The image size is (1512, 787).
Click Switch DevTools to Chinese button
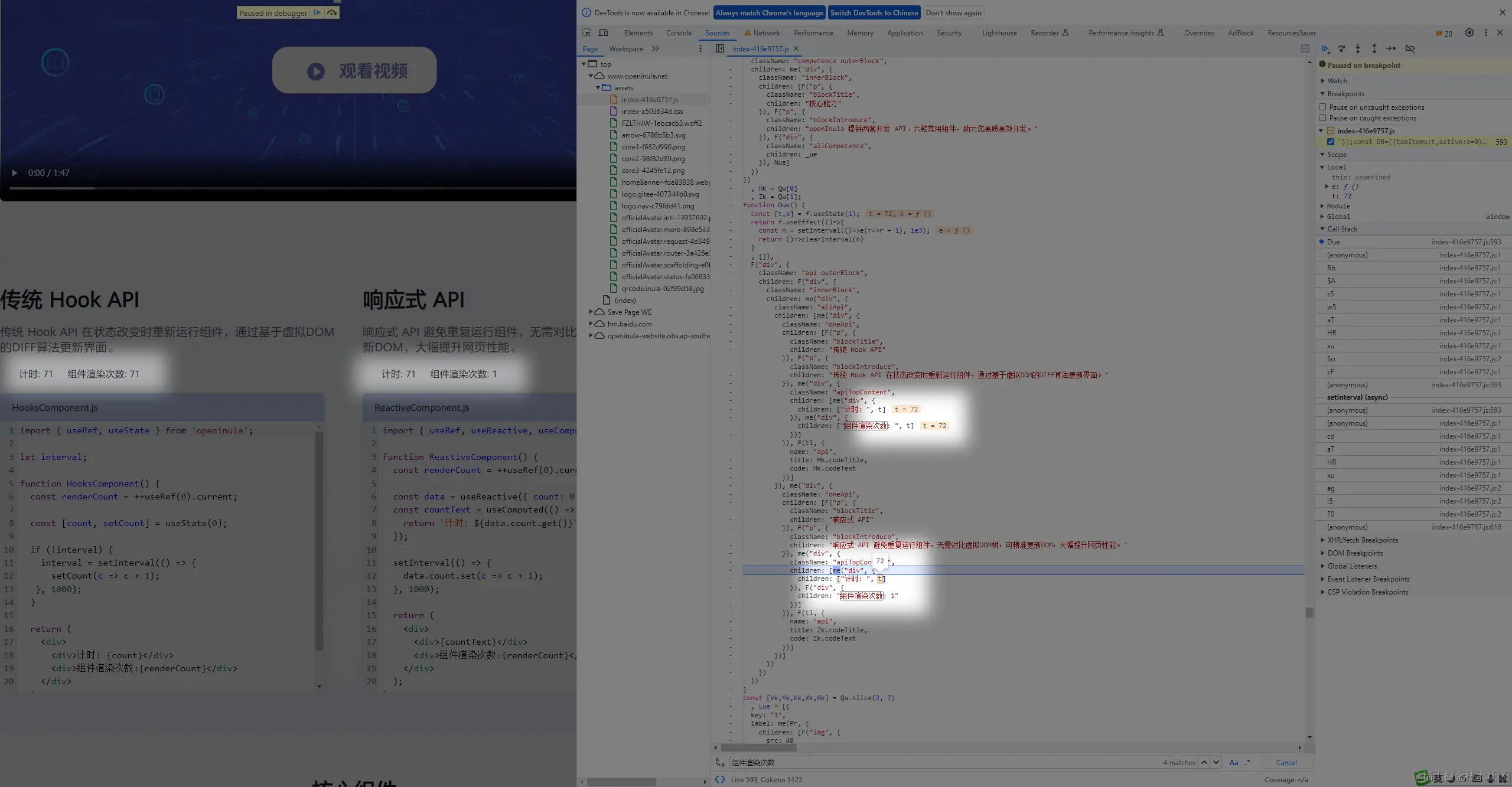(874, 13)
